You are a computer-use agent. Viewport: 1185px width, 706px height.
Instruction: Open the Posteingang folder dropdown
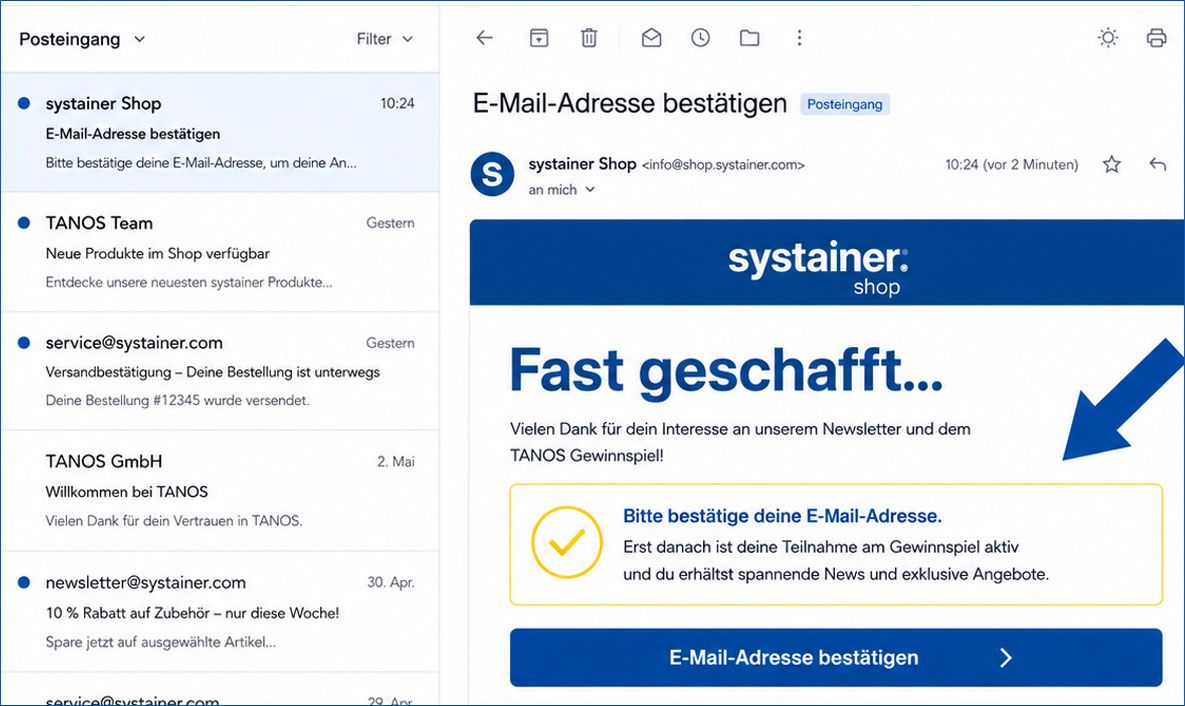click(x=82, y=39)
